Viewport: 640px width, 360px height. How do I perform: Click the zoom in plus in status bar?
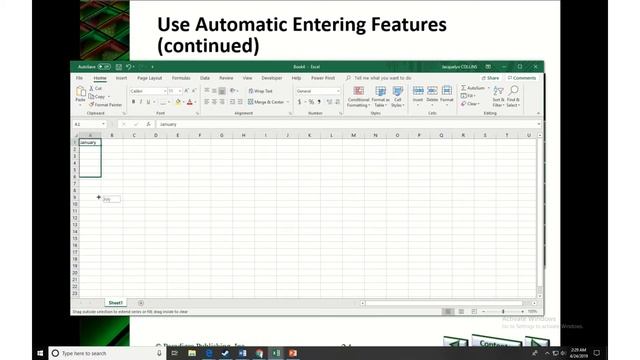(522, 311)
